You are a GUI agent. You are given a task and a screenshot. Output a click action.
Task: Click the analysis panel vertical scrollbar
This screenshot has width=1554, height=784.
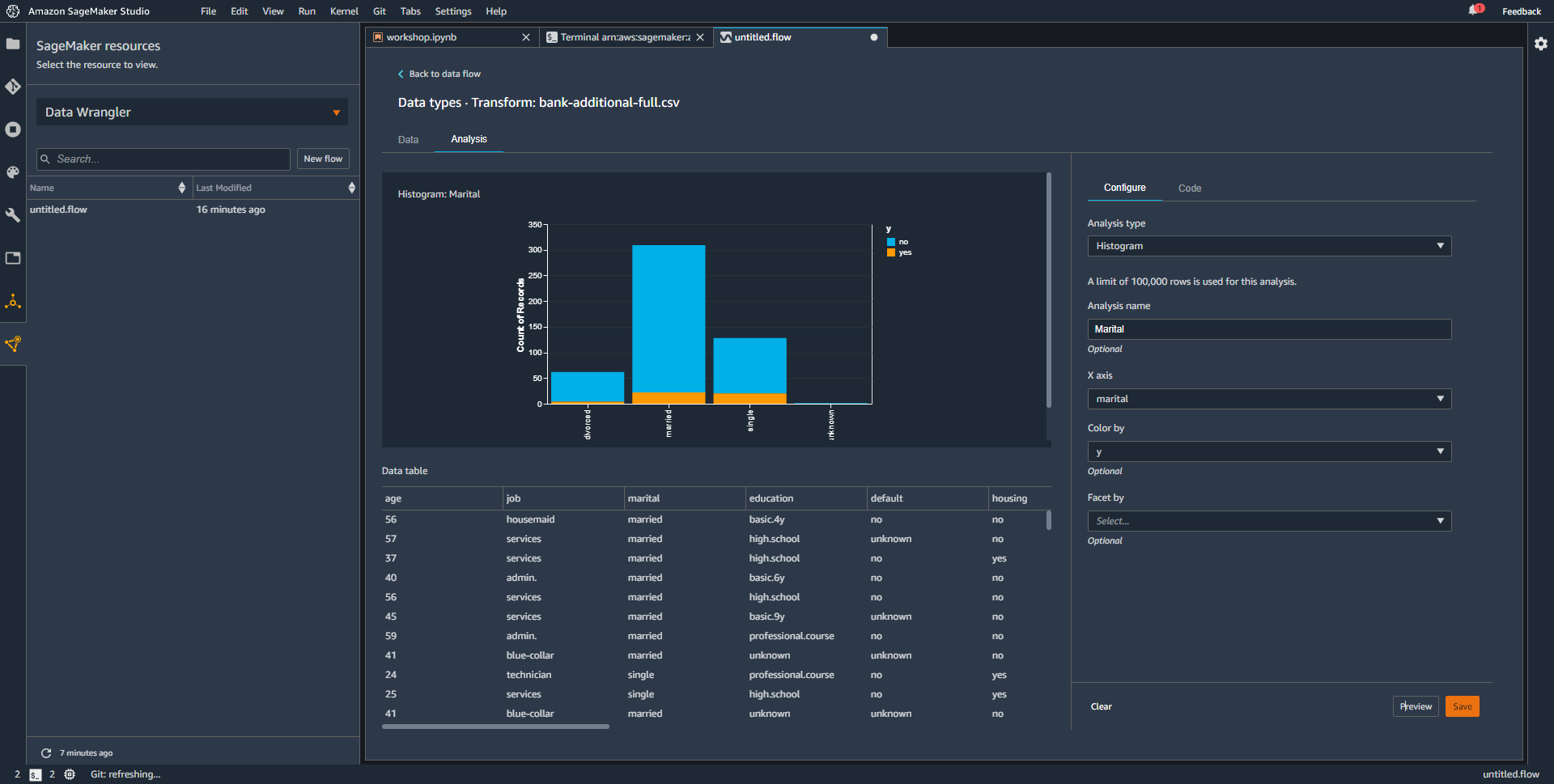(1049, 290)
